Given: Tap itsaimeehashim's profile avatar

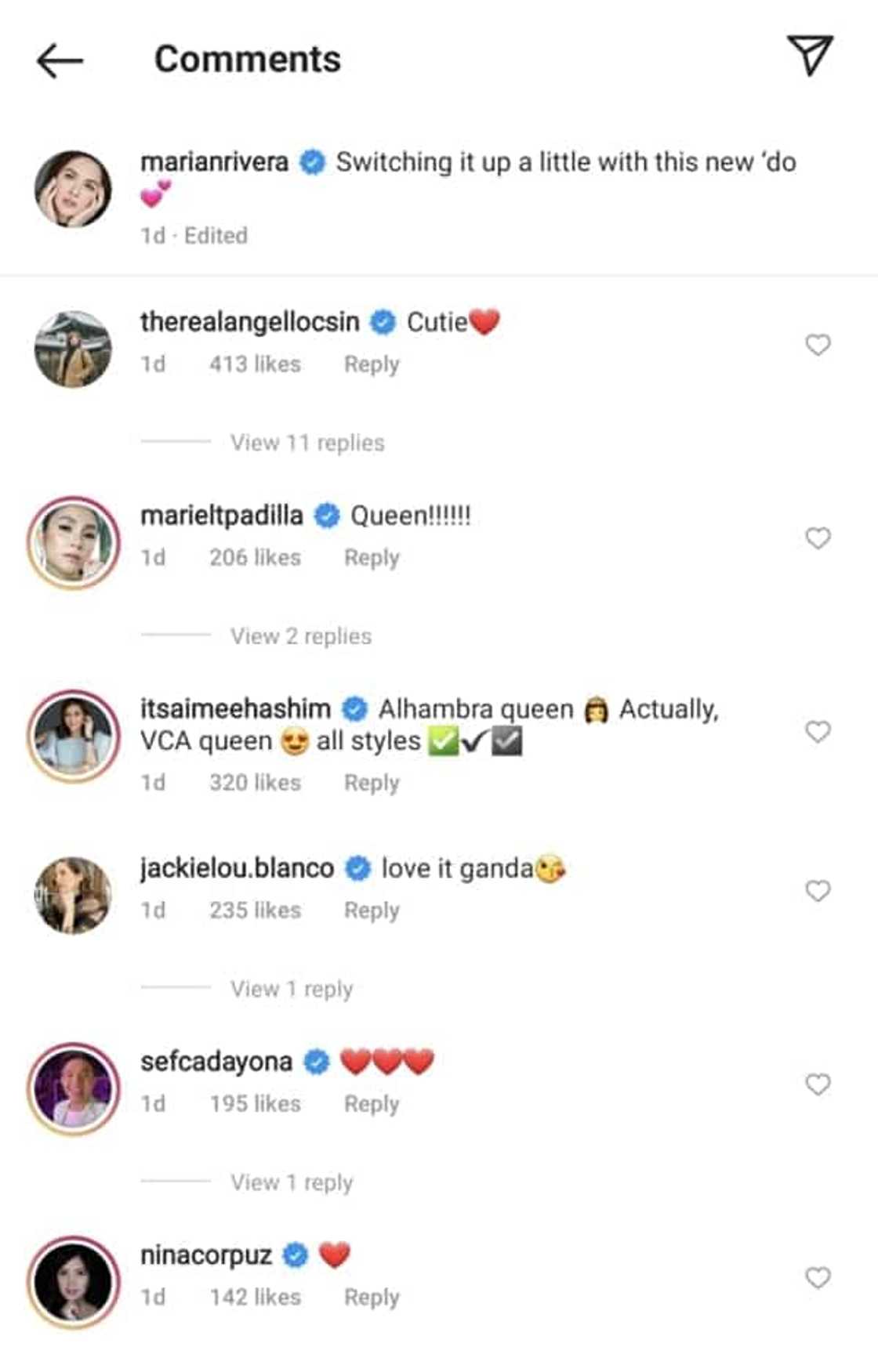Looking at the screenshot, I should 74,736.
